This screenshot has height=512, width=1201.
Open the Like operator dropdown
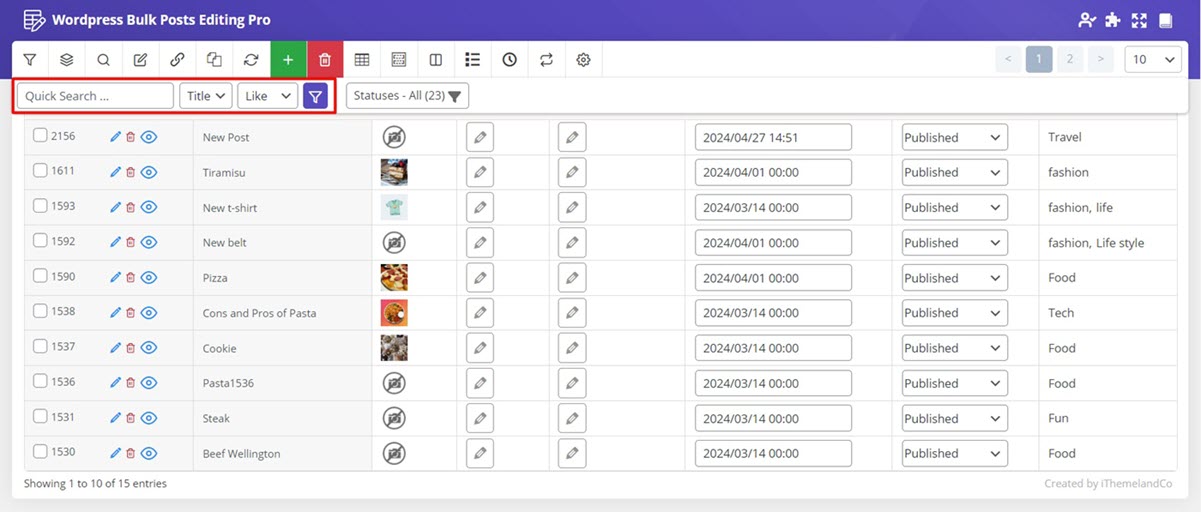coord(268,96)
